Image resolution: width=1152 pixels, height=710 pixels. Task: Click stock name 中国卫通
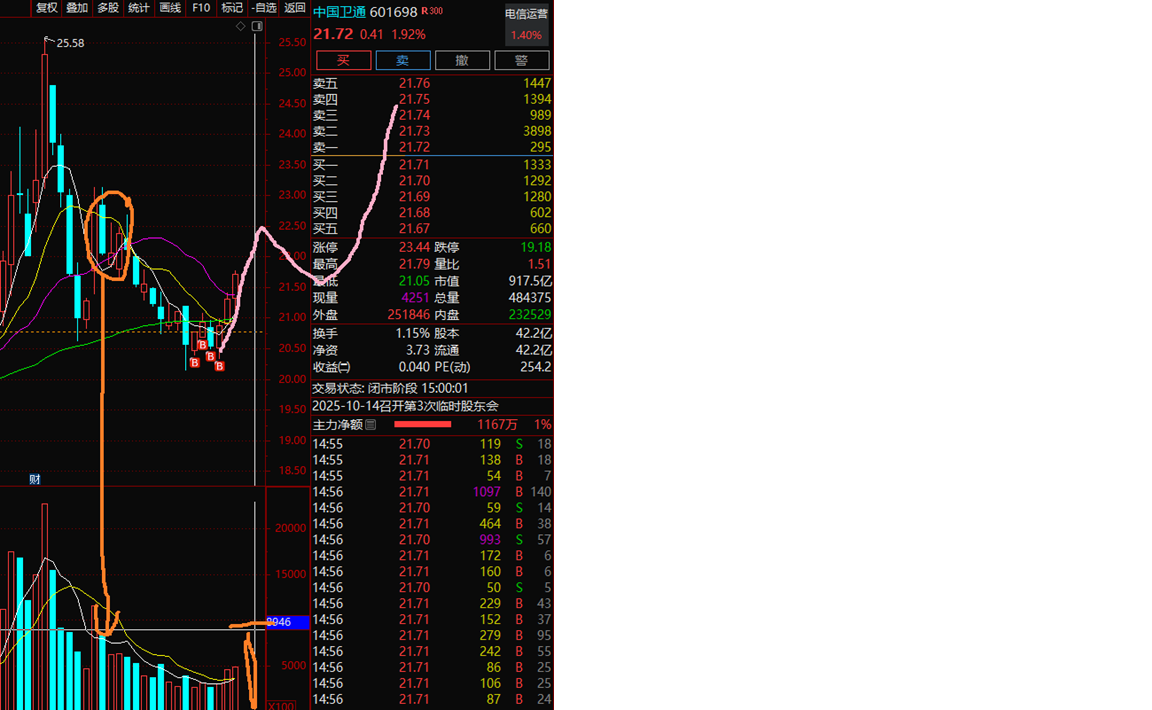339,12
